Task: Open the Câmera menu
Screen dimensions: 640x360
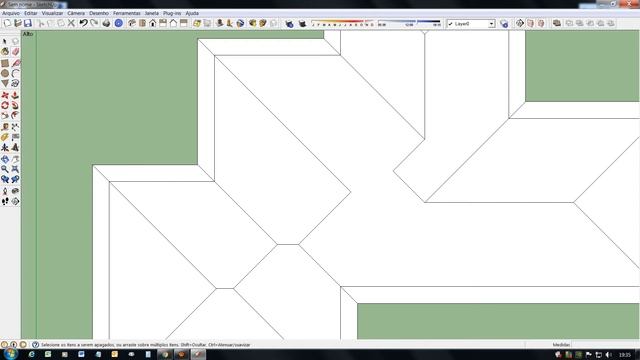Action: (76, 13)
